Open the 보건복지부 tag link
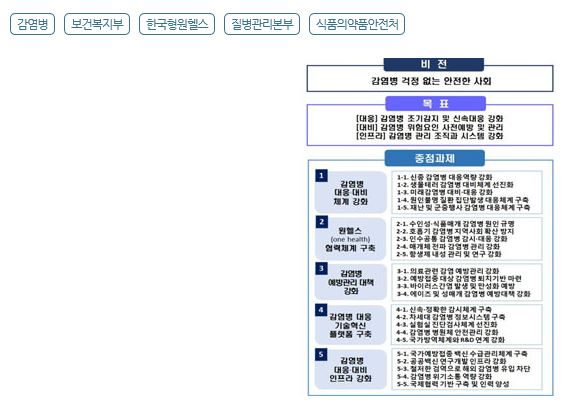The height and width of the screenshot is (418, 572). pos(97,24)
